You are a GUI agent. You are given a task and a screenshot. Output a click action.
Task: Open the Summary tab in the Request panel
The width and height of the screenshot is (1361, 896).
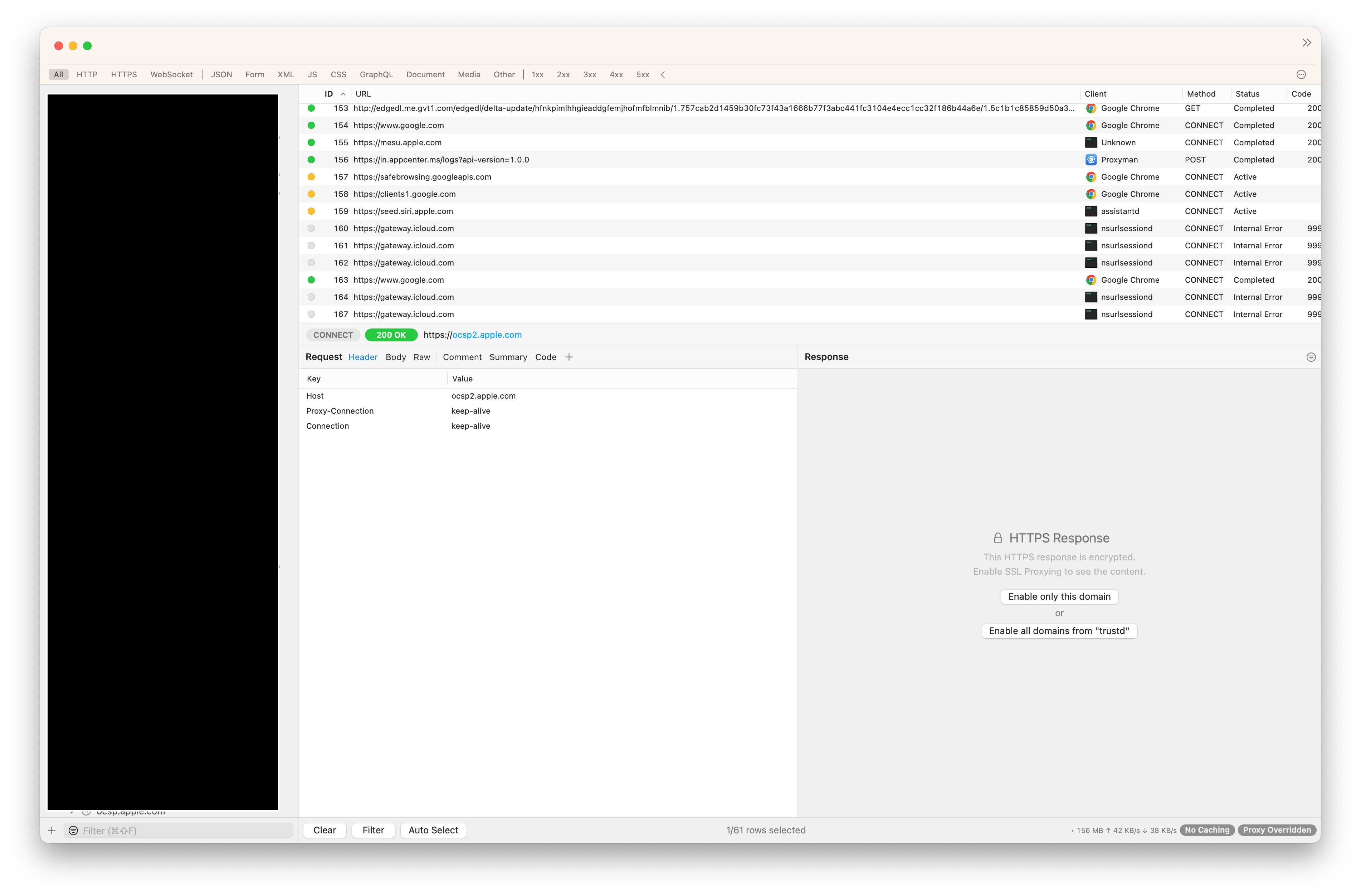[508, 357]
